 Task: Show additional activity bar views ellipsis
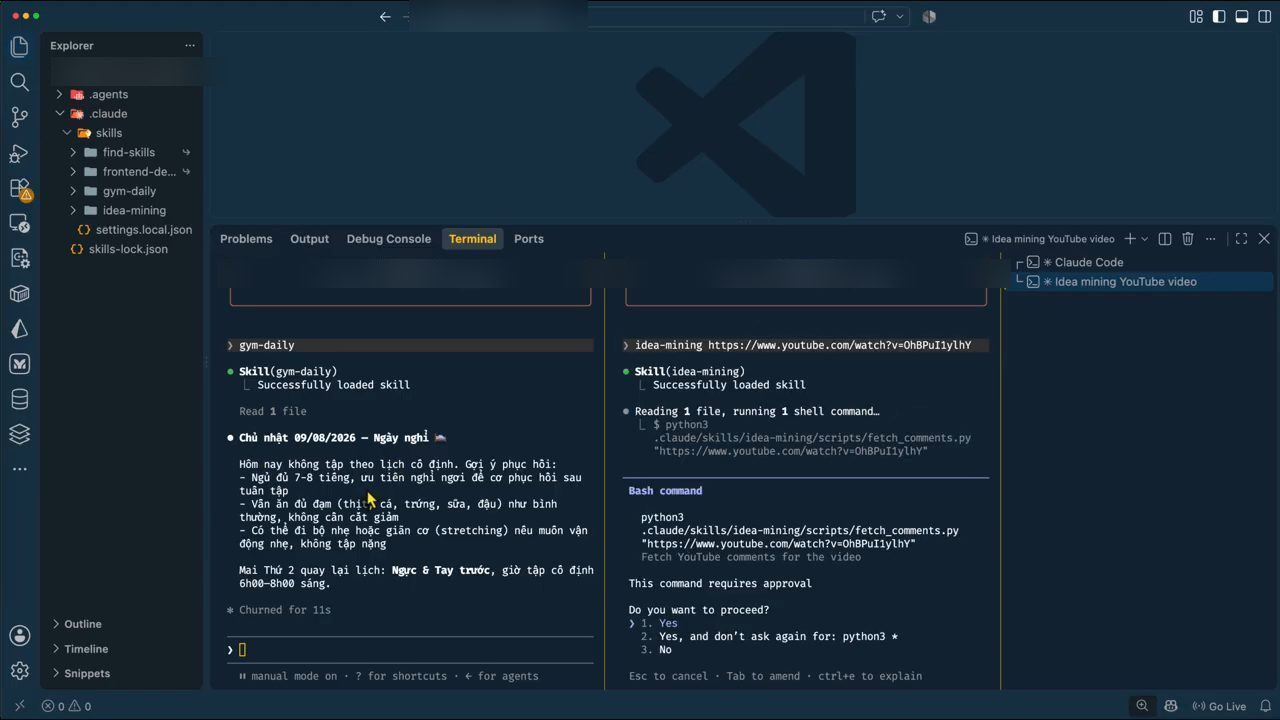(19, 469)
